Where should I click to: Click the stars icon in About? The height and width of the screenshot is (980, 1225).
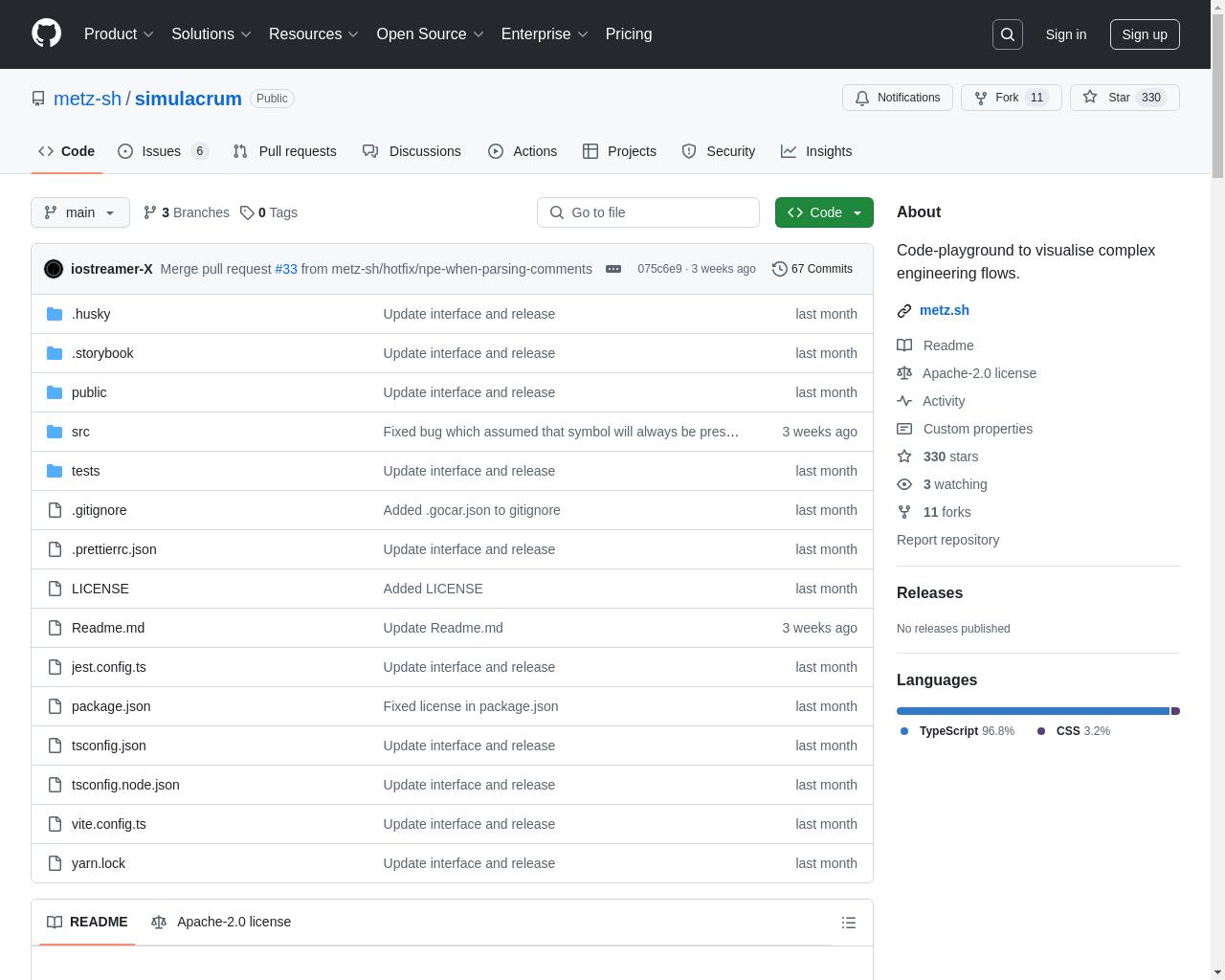click(x=904, y=457)
